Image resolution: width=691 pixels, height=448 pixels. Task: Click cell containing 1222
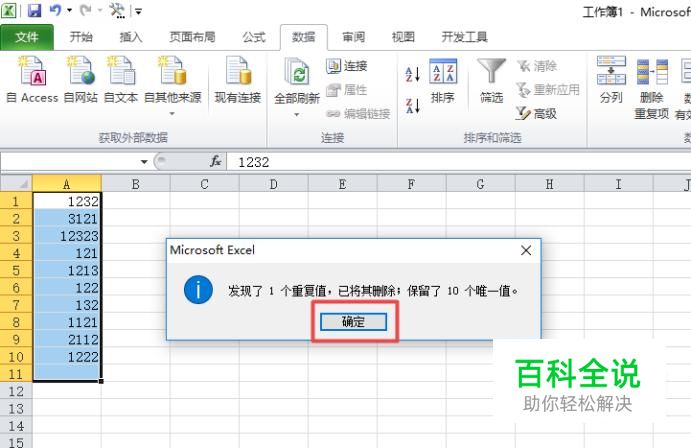[67, 356]
